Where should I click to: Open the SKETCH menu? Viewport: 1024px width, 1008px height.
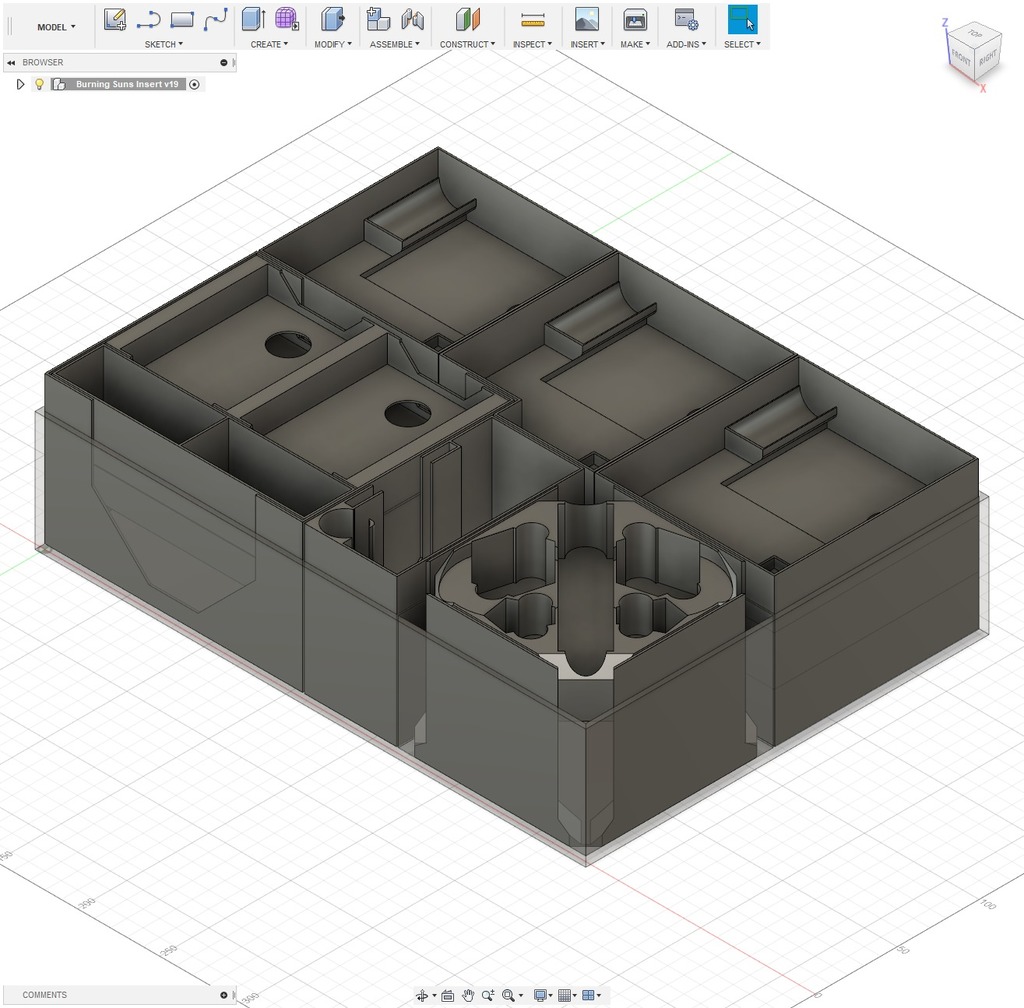point(163,44)
